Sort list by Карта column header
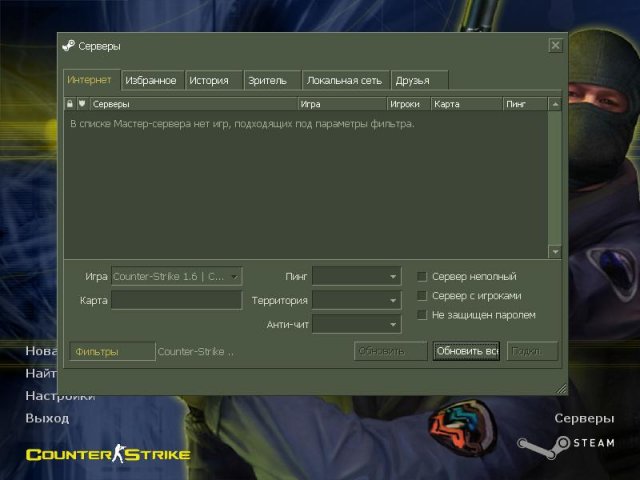Screen dimensions: 640x480 467,104
